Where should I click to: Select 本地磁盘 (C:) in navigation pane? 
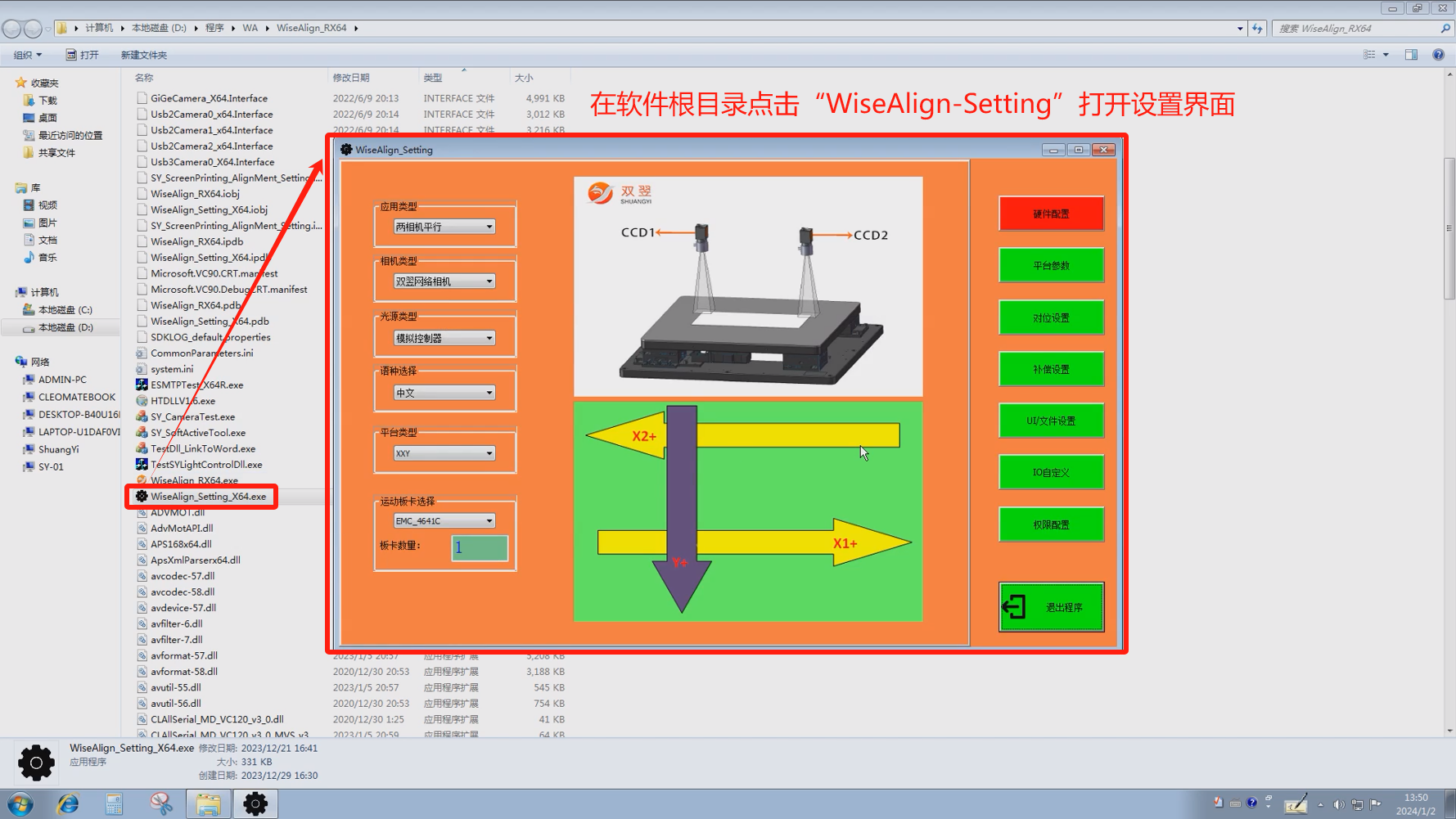point(65,310)
